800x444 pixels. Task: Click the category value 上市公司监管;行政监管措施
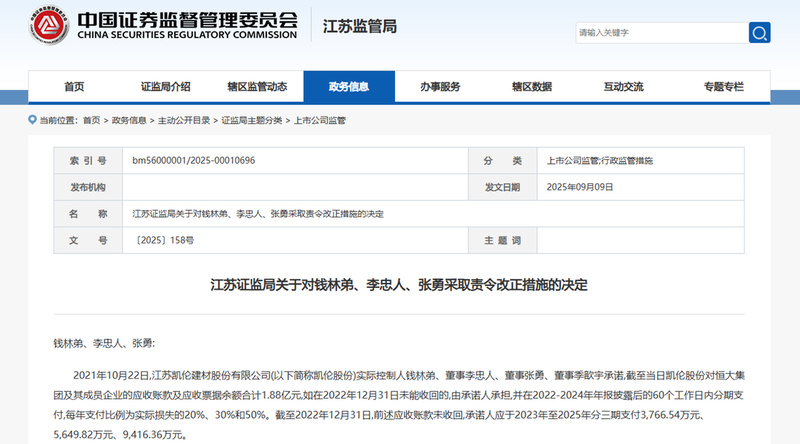click(599, 160)
